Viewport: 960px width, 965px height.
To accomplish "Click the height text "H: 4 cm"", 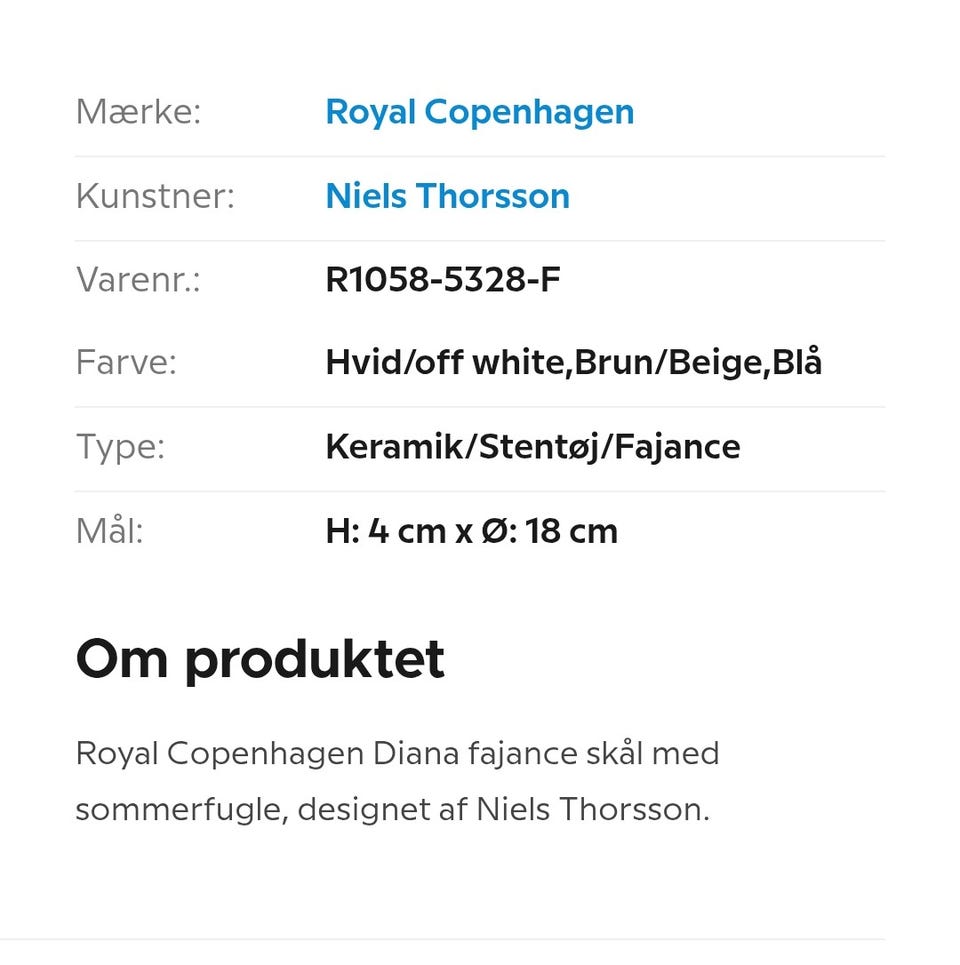I will tap(387, 530).
